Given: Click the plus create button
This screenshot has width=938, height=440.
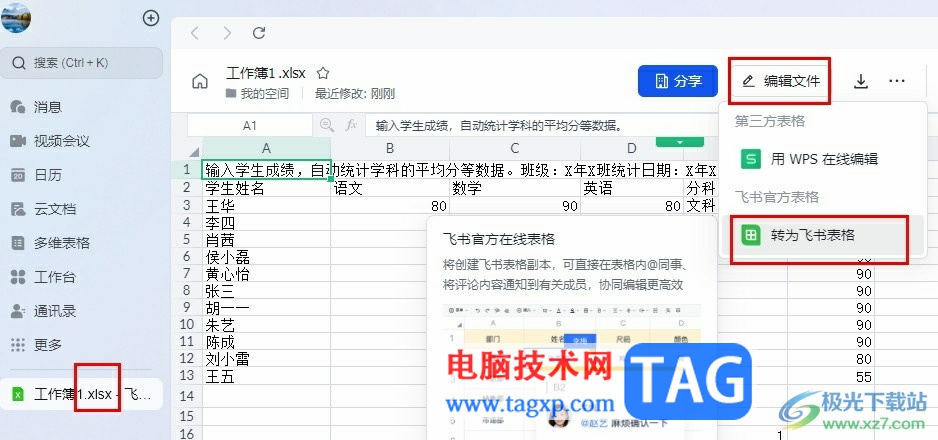Looking at the screenshot, I should [151, 19].
